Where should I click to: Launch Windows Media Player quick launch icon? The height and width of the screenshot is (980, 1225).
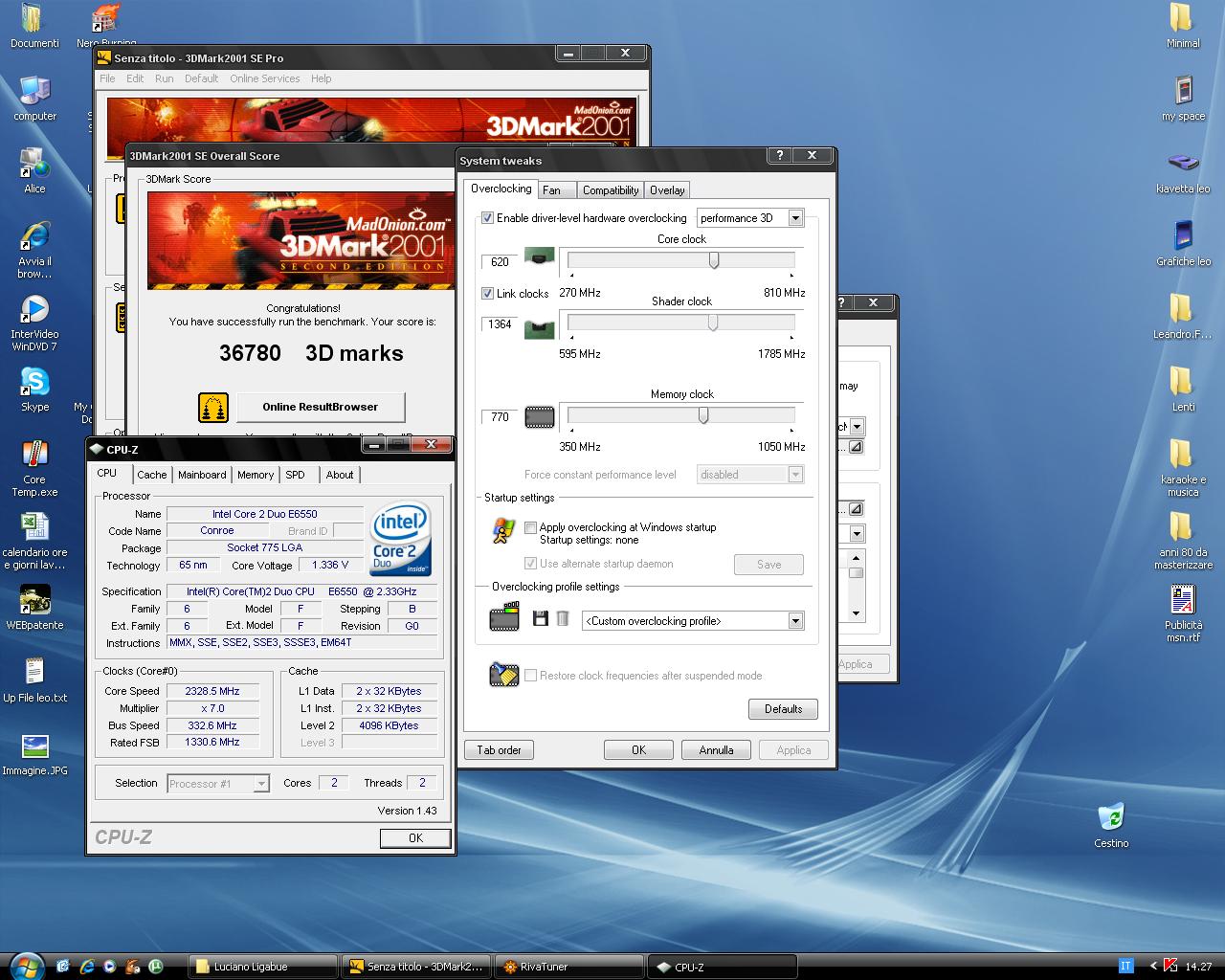pyautogui.click(x=110, y=967)
